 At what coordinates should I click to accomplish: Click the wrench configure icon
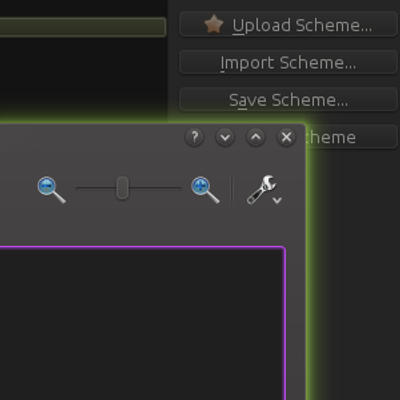tap(261, 189)
